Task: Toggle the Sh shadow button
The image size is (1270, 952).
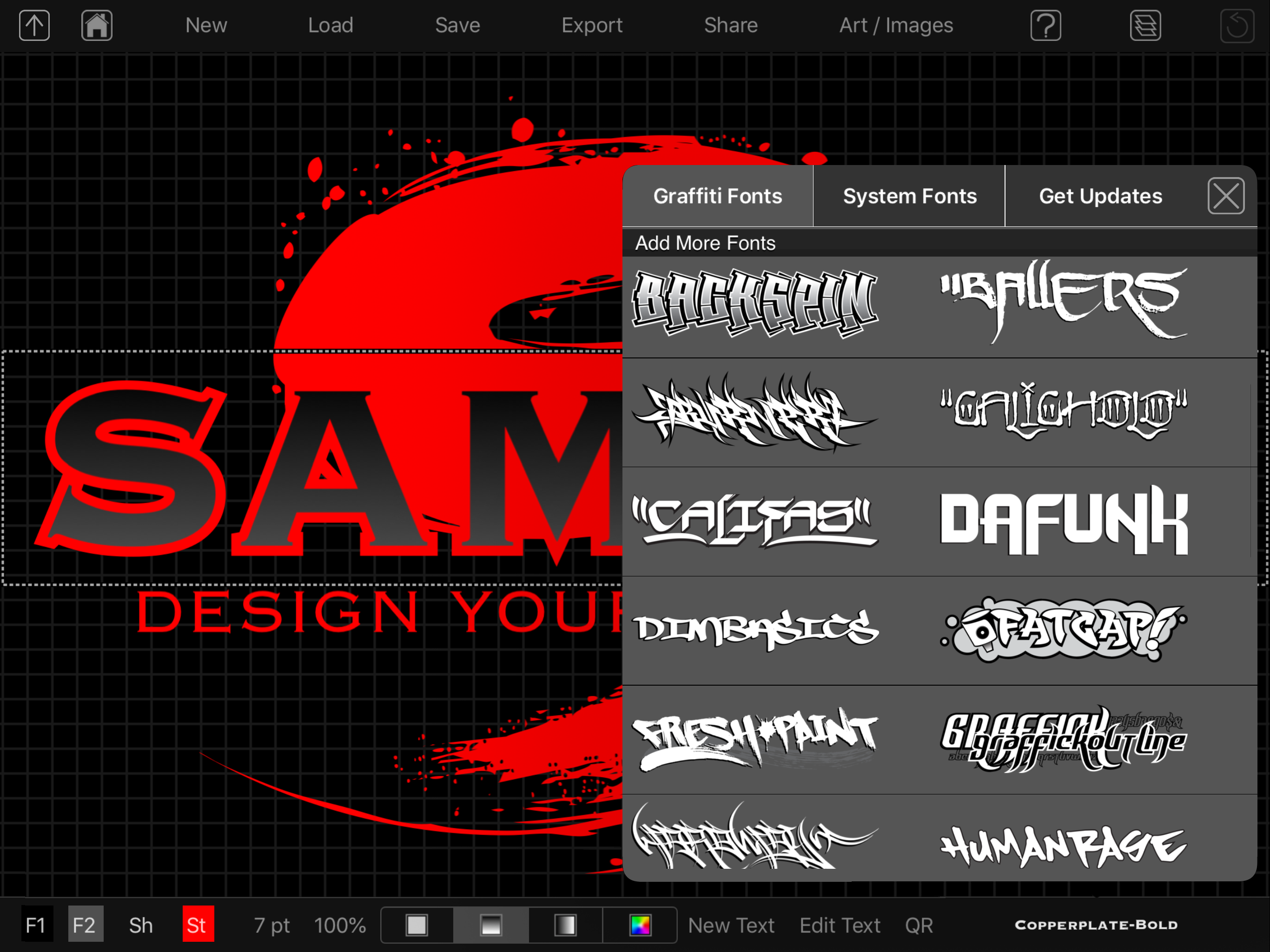Action: coord(141,925)
